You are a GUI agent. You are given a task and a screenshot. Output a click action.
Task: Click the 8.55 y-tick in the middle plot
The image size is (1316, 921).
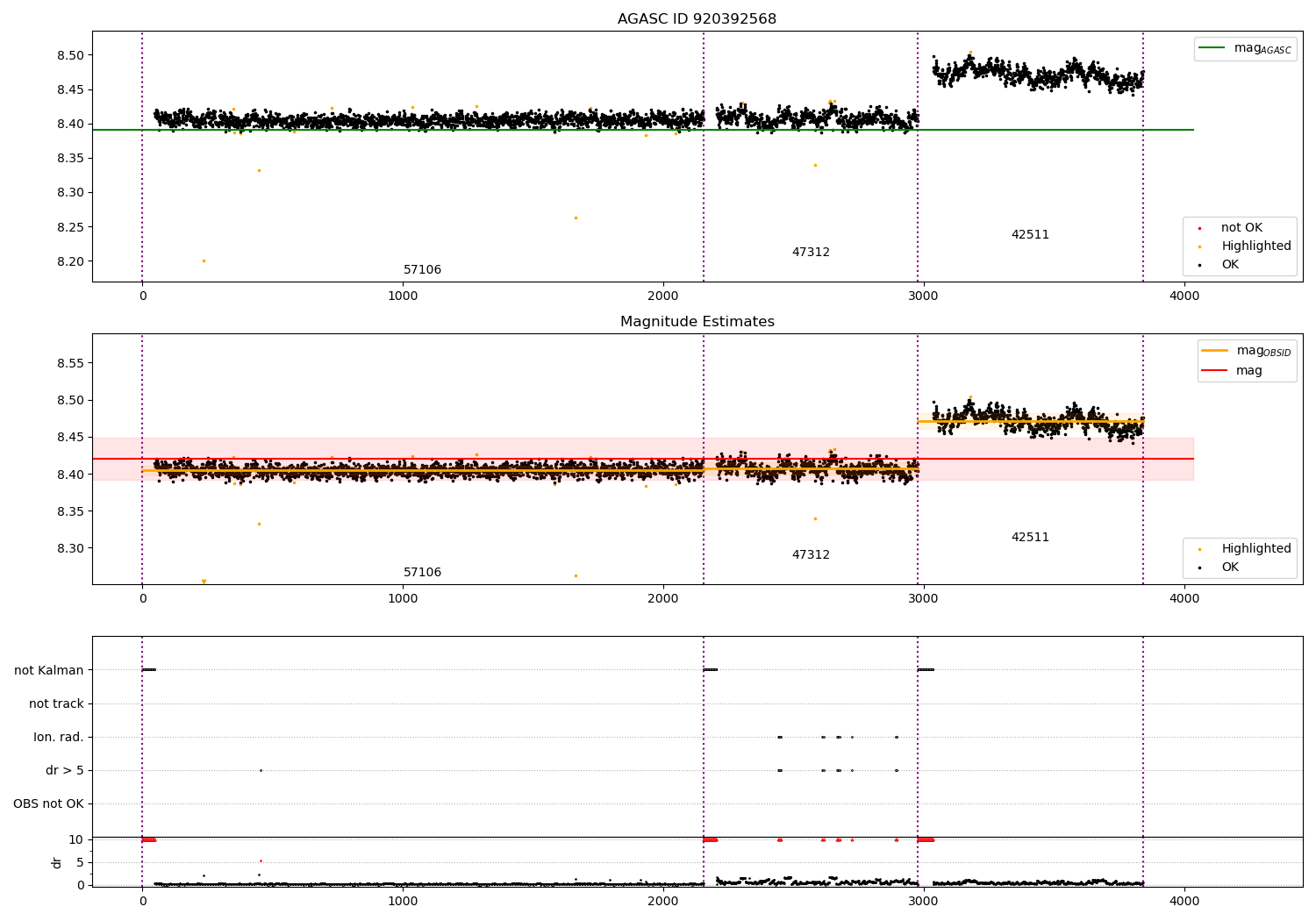point(70,363)
